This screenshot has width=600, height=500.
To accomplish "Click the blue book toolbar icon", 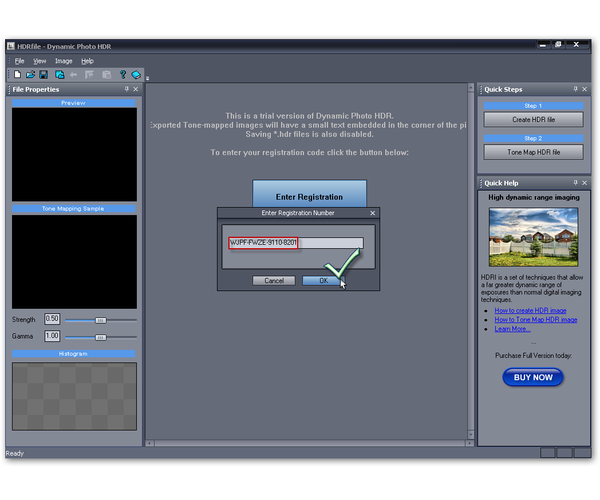I will click(136, 75).
